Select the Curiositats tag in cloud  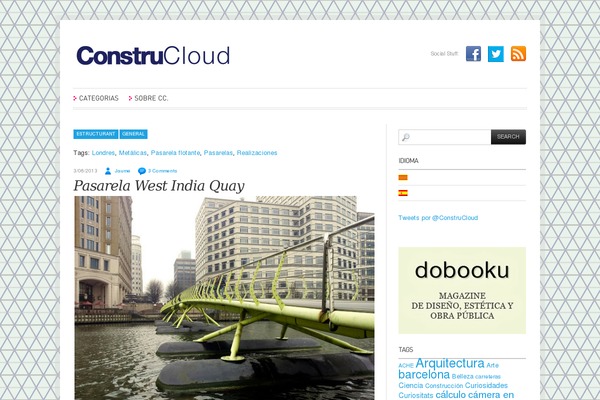416,395
